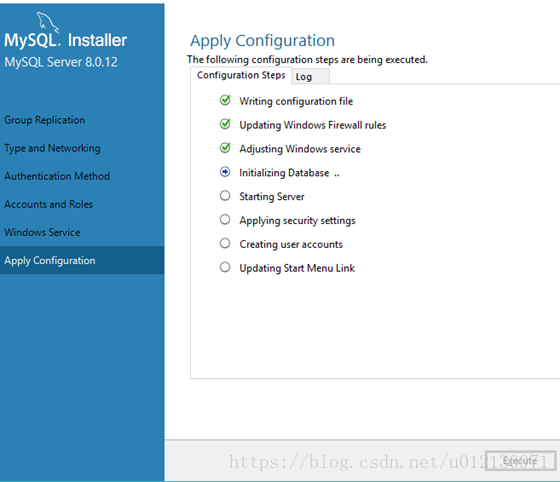The width and height of the screenshot is (560, 482).
Task: Switch to the Log tab
Action: pyautogui.click(x=310, y=77)
